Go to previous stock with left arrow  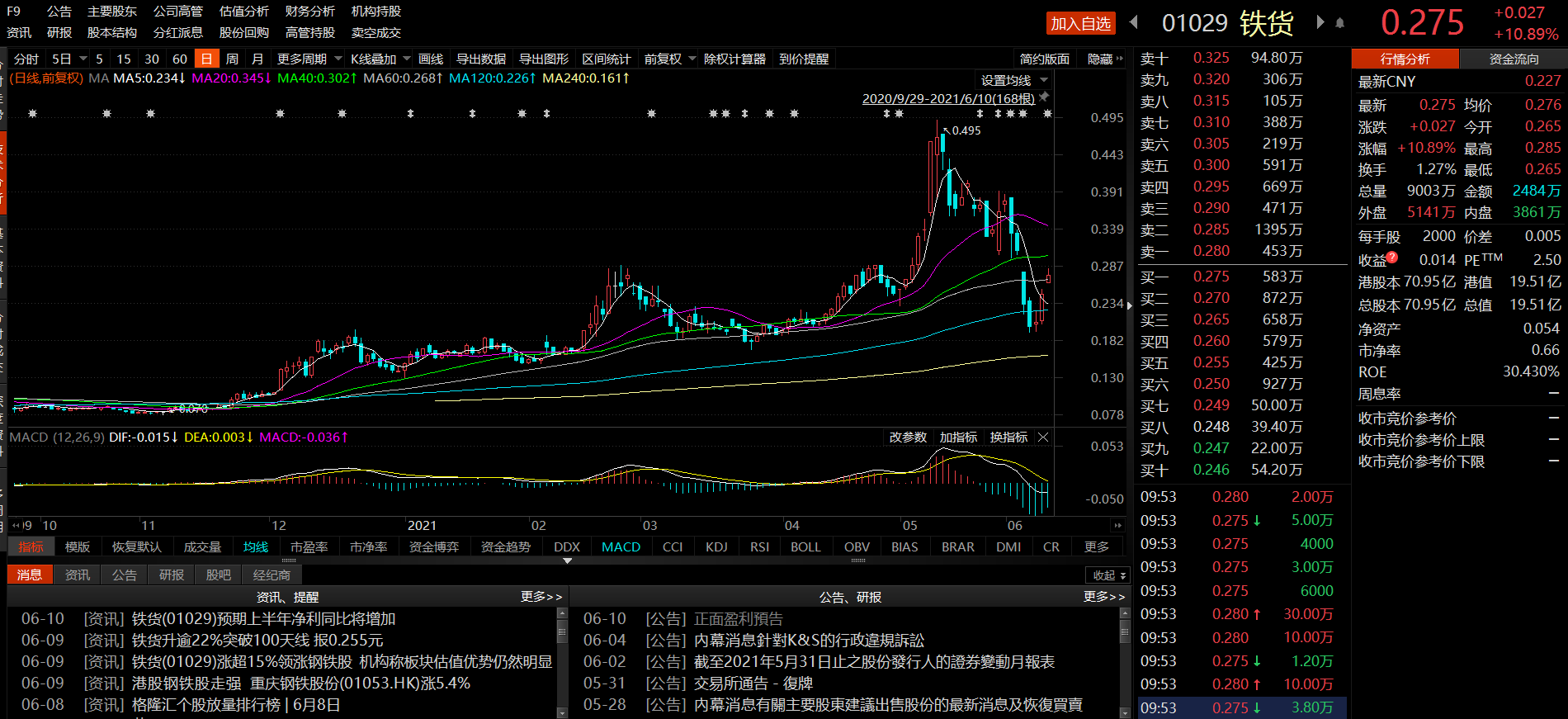(1134, 22)
